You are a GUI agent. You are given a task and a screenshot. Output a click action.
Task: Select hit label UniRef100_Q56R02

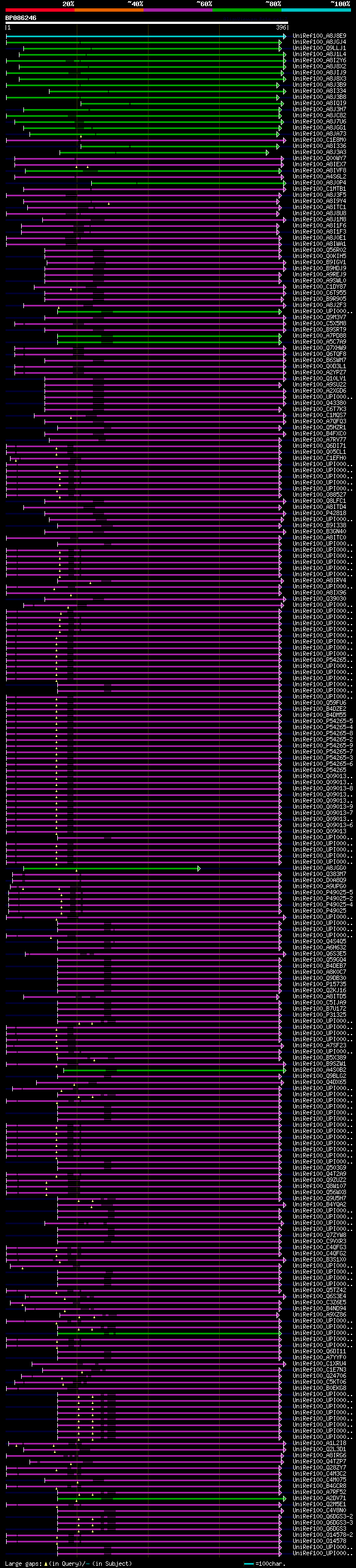point(319,250)
